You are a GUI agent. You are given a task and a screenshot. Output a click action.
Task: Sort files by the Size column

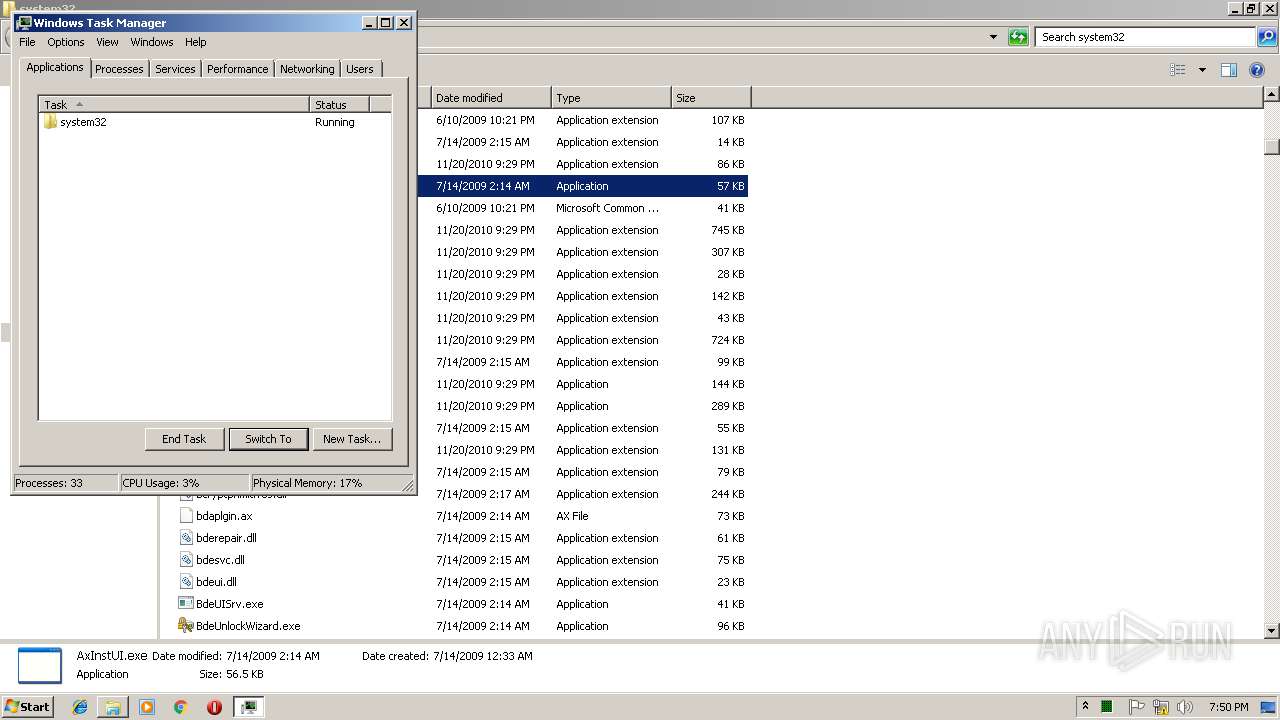(711, 98)
